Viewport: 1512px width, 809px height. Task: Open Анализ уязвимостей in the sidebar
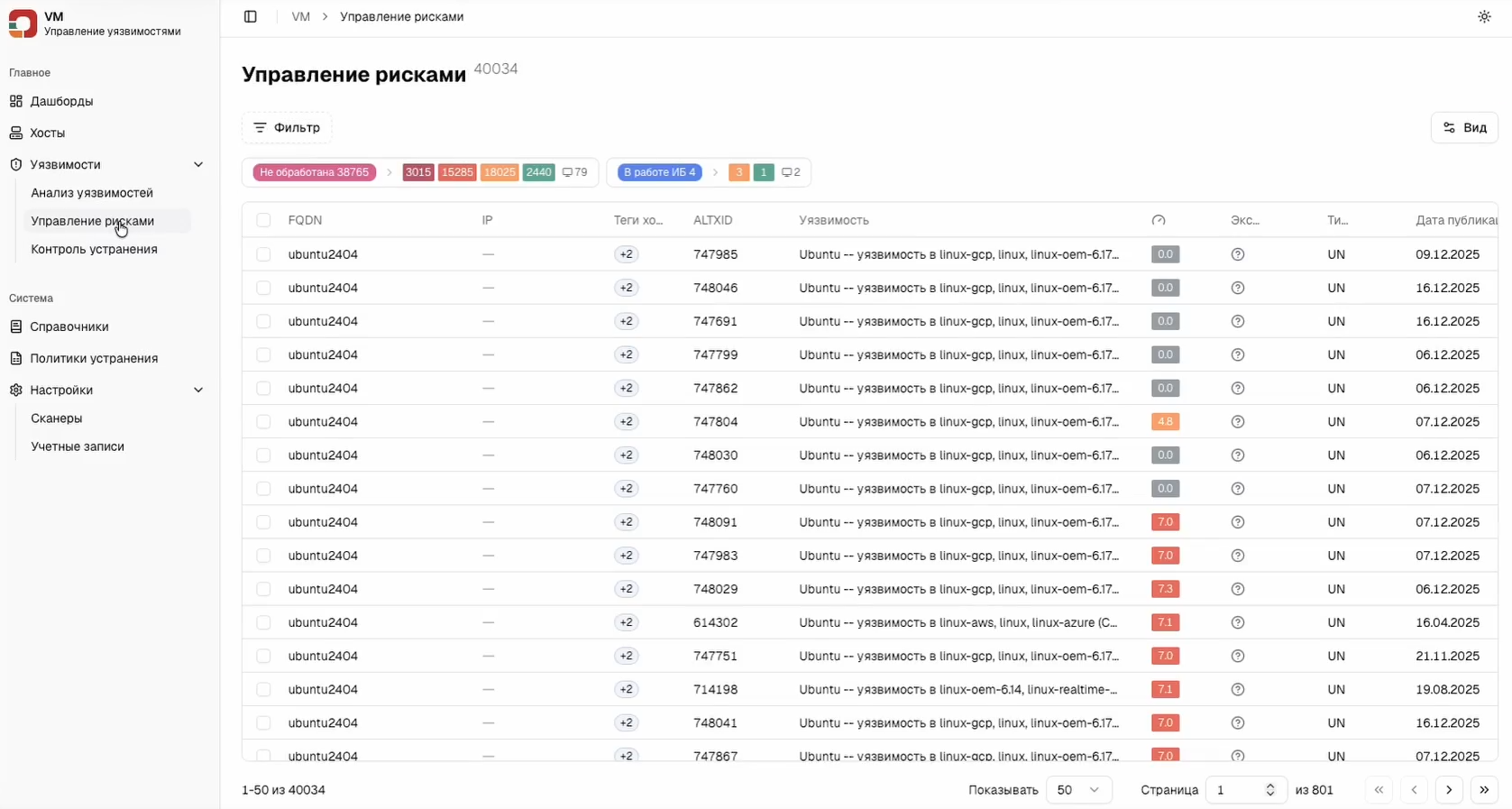(x=92, y=193)
